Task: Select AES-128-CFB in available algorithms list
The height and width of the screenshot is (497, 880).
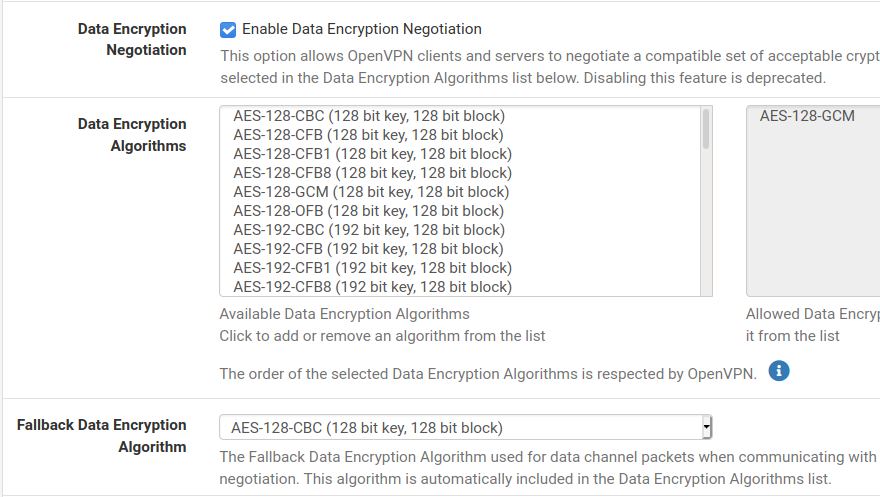Action: point(368,135)
